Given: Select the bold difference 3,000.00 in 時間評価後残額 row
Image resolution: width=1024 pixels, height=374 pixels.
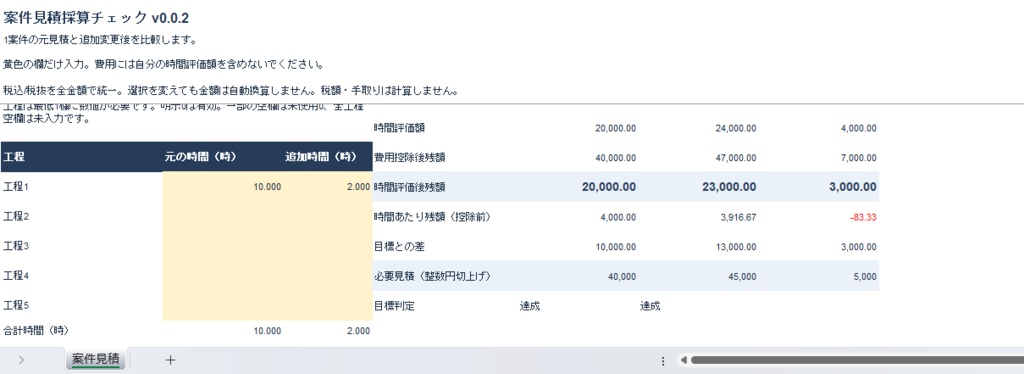Looking at the screenshot, I should coord(853,187).
